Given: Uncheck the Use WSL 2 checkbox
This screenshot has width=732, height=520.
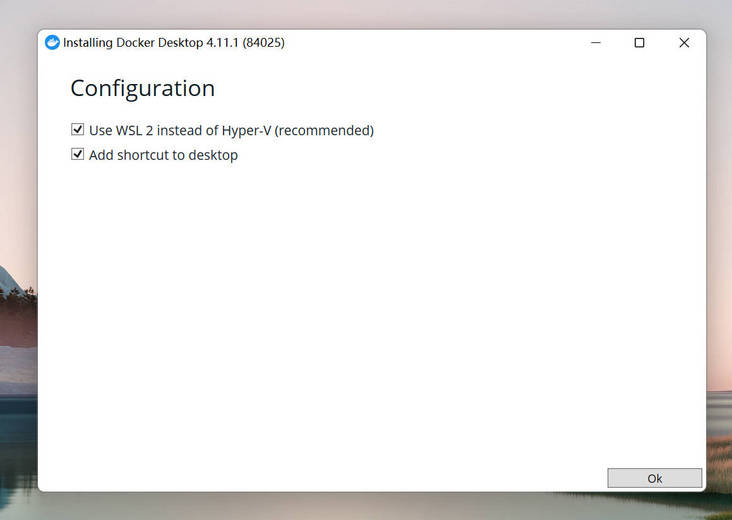Looking at the screenshot, I should pos(77,130).
